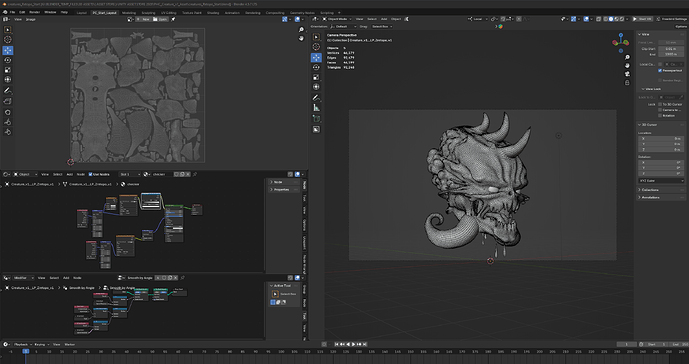Click the current frame marker on timeline
This screenshot has height=364, width=689.
point(25,351)
